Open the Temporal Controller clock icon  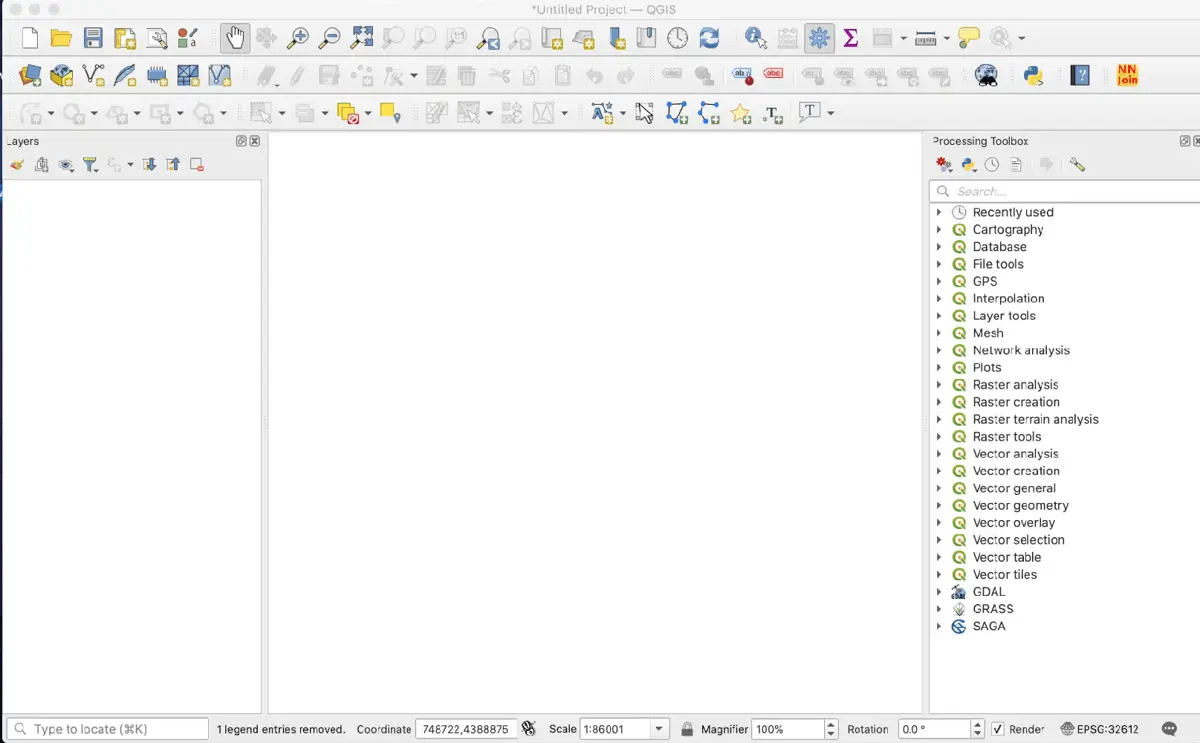pos(678,38)
